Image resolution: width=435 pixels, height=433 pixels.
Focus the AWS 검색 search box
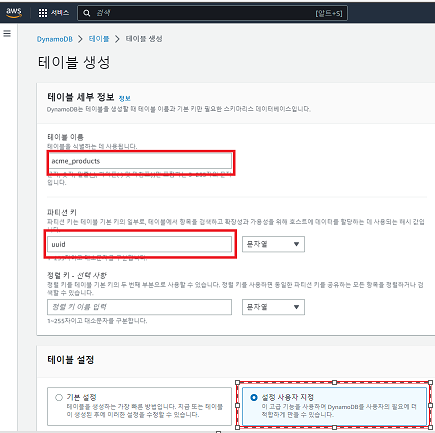click(212, 13)
